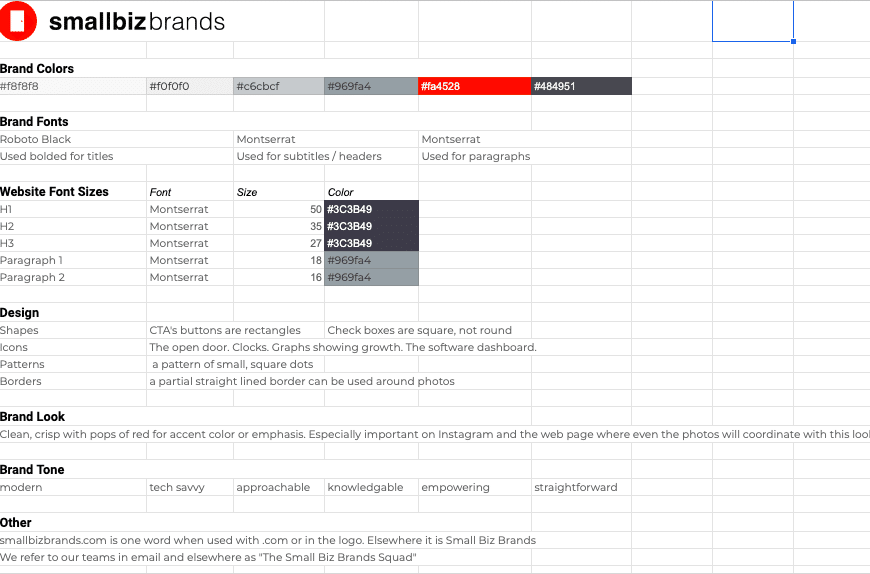Select the #f0f0f0 color cell
Viewport: 870px width, 574px height.
[190, 86]
